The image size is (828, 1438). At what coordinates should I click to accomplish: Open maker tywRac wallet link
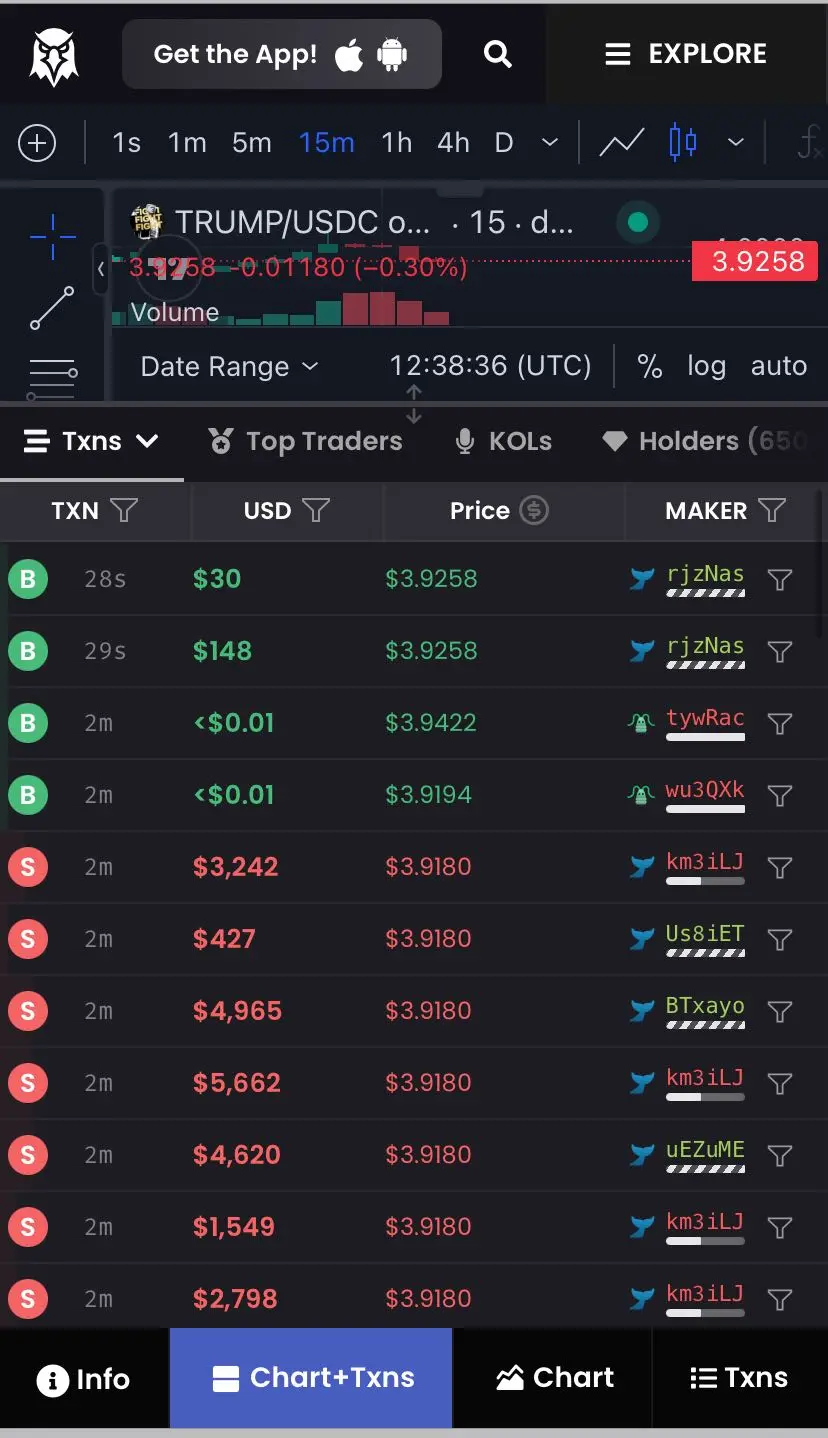pyautogui.click(x=705, y=718)
